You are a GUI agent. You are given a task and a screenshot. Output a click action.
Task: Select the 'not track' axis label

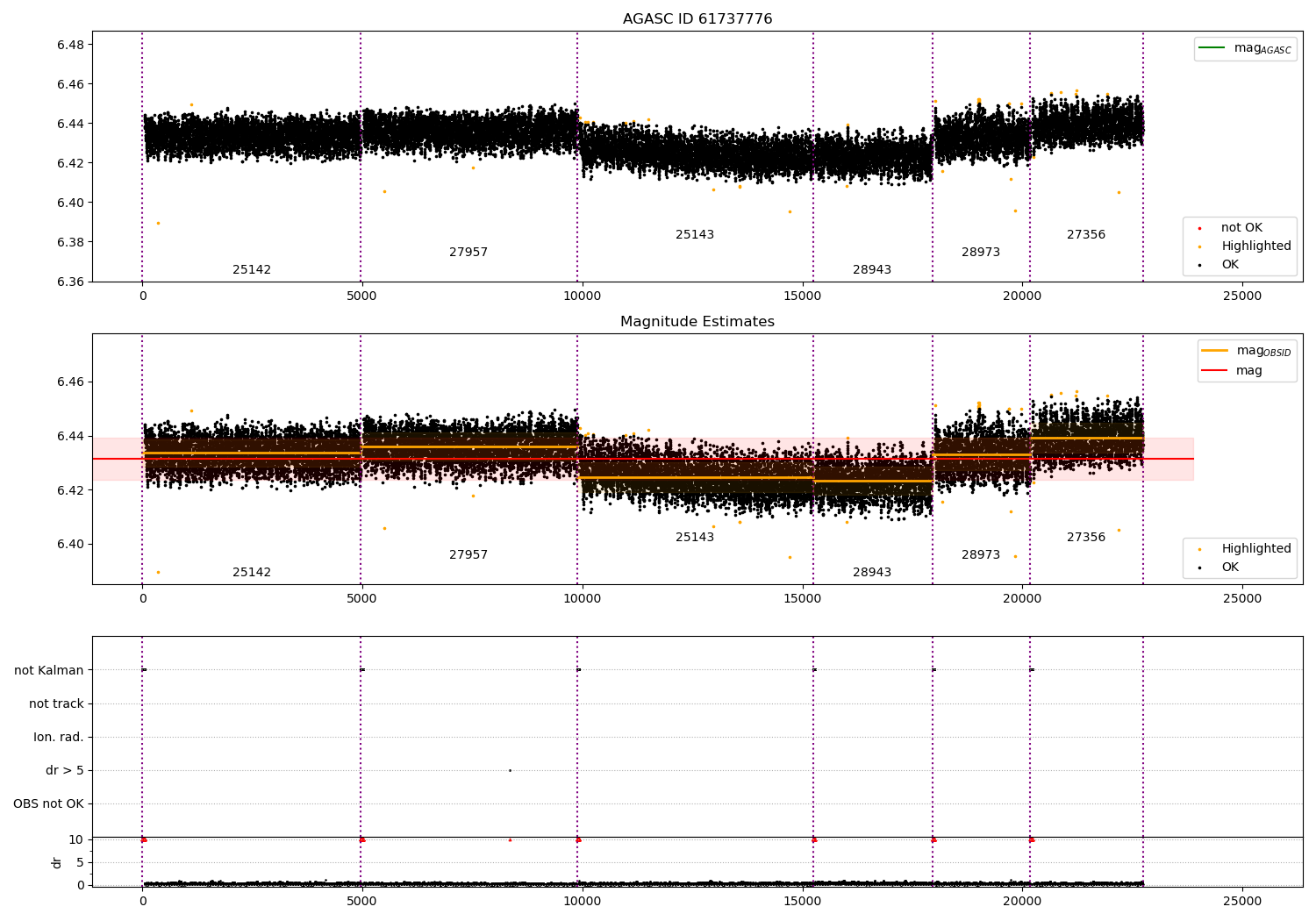click(56, 704)
